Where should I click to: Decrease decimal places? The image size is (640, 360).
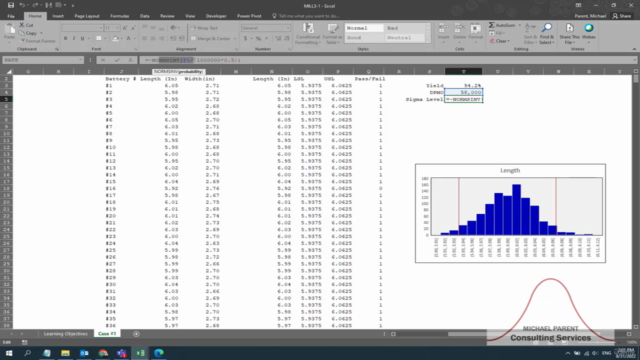287,38
